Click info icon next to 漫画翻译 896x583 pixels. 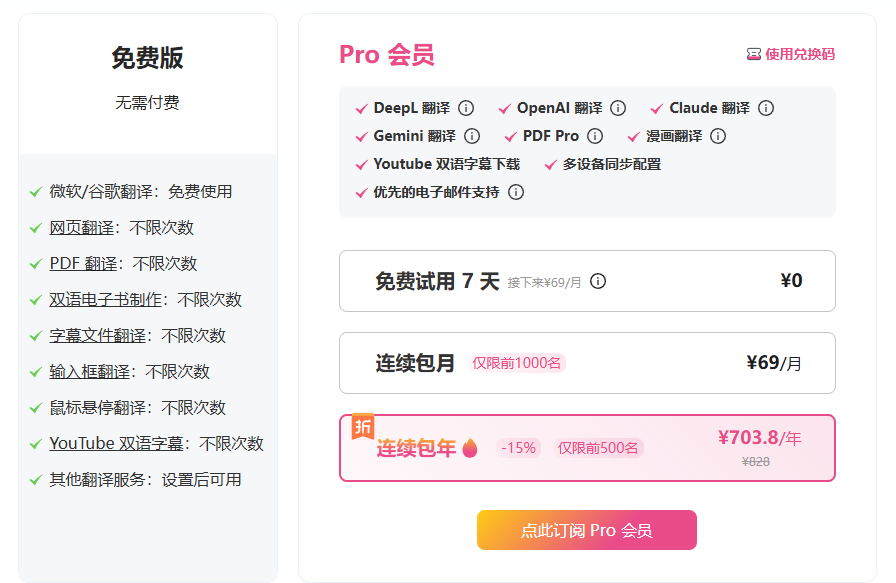click(718, 136)
